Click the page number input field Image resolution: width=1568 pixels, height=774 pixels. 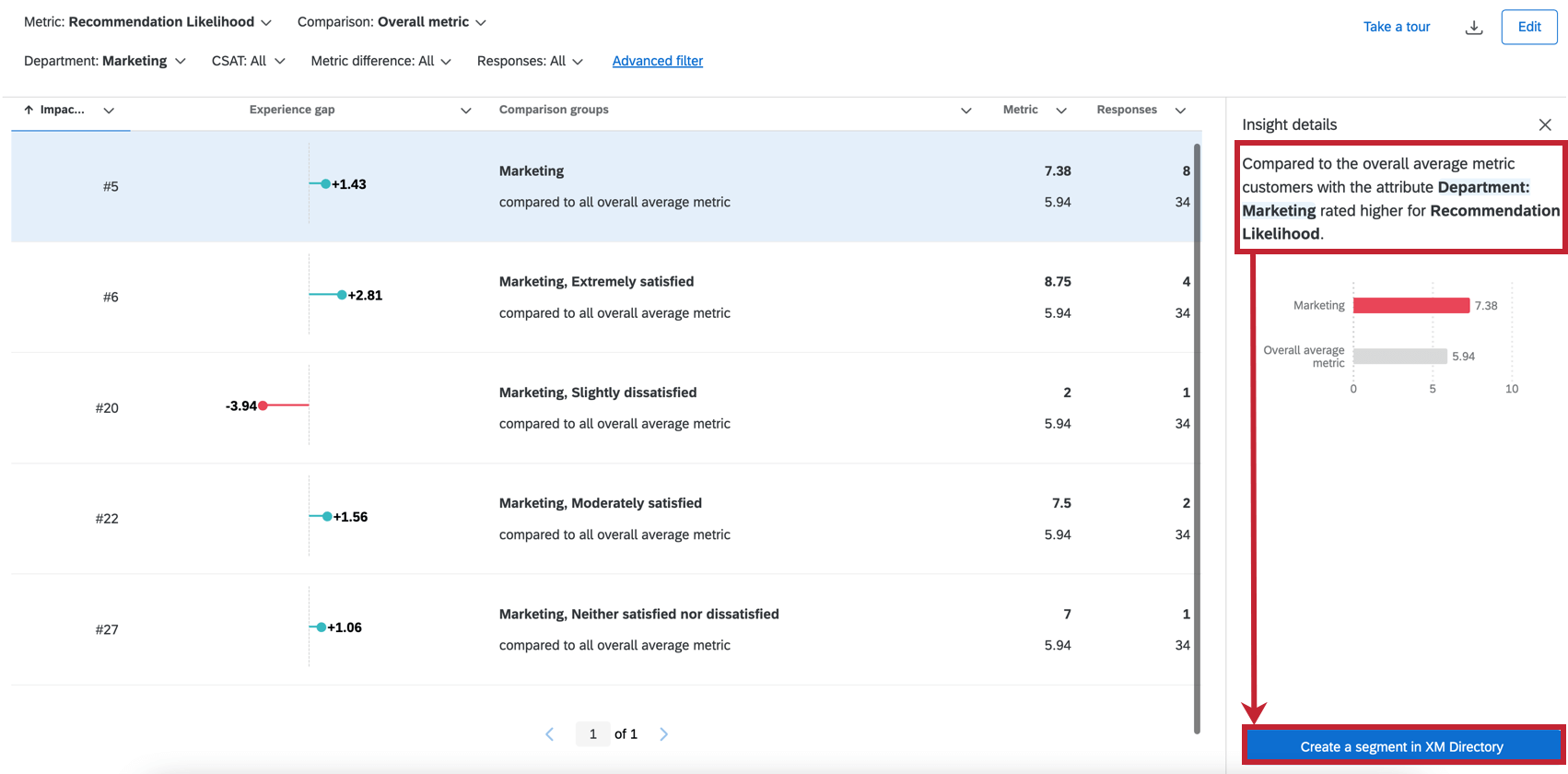(592, 734)
